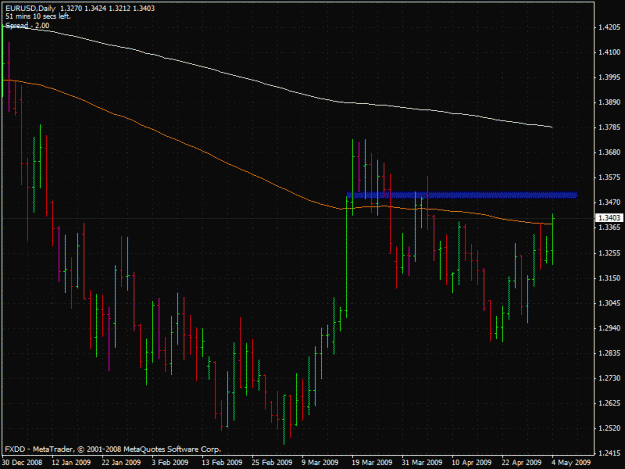The height and width of the screenshot is (469, 625).
Task: Click the 1.3150 price scale label
Action: pyautogui.click(x=609, y=278)
